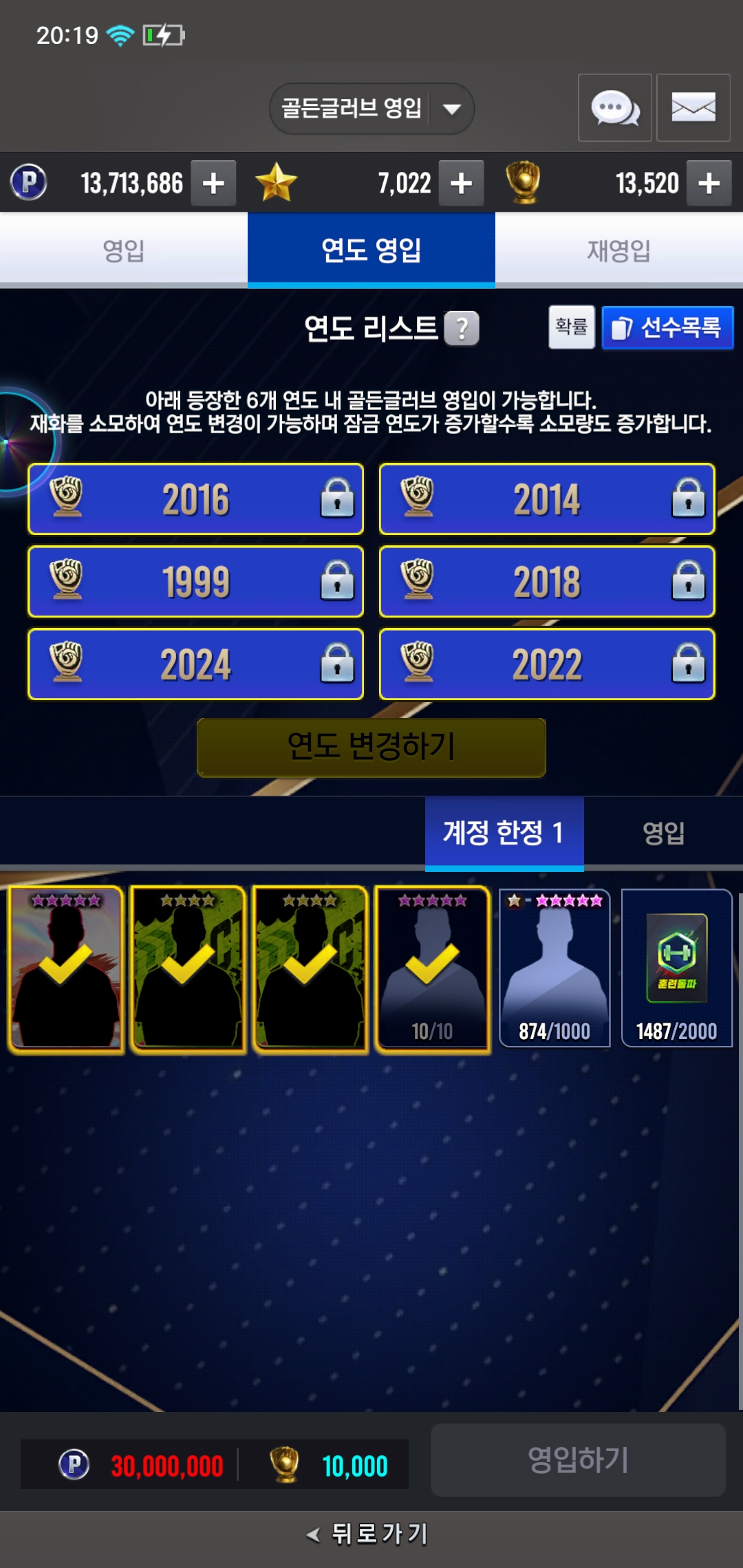Image resolution: width=743 pixels, height=1568 pixels.
Task: Open the training helper 1487/2000 card
Action: point(677,968)
